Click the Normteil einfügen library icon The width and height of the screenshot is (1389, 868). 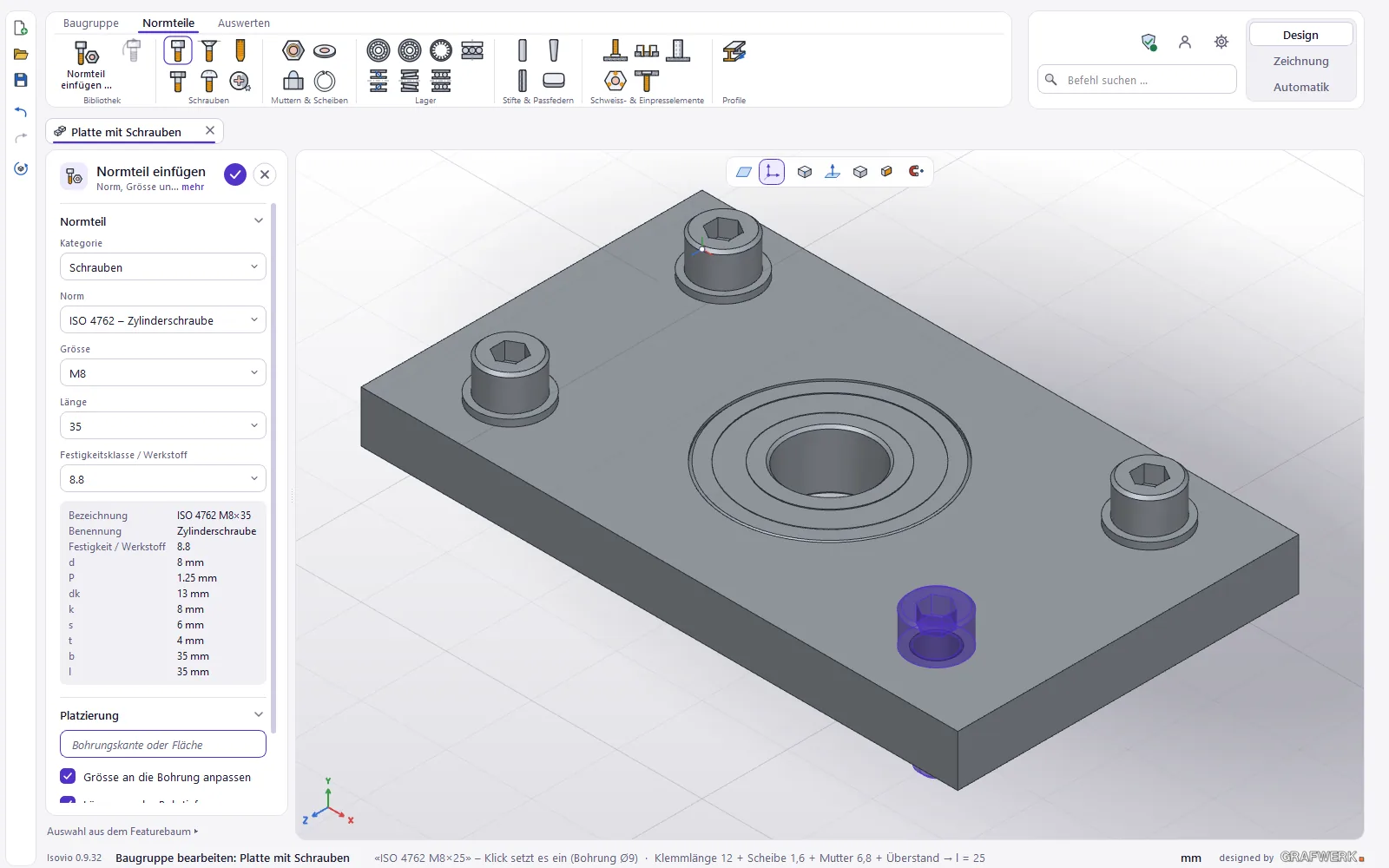click(86, 53)
